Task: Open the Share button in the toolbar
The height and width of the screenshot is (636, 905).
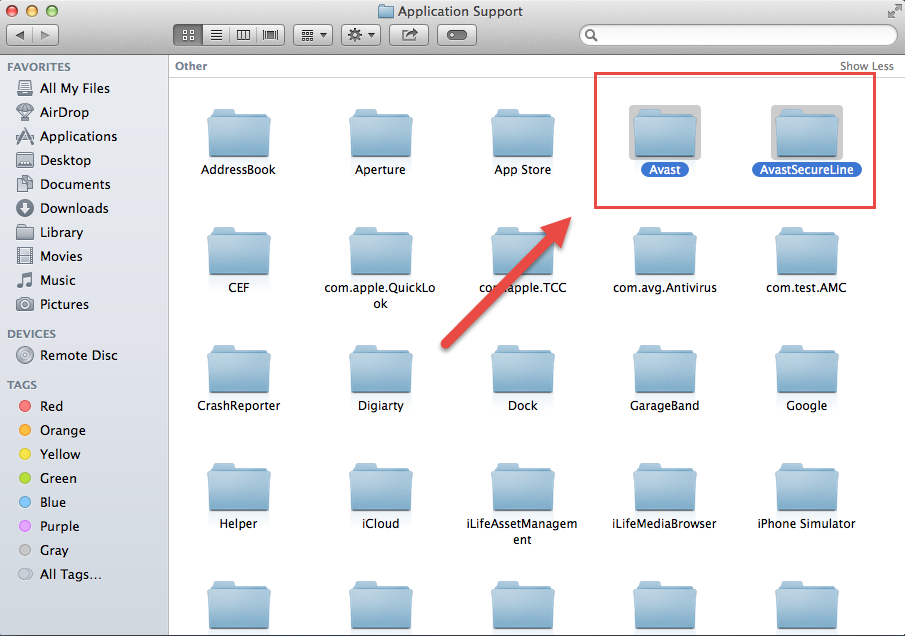Action: [x=411, y=34]
